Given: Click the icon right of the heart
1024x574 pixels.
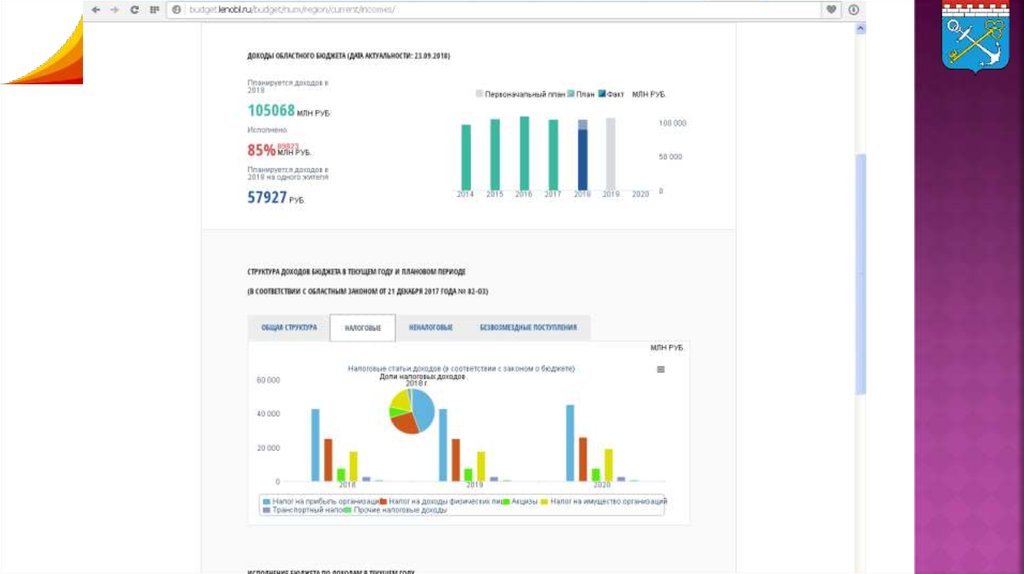Looking at the screenshot, I should [x=854, y=9].
